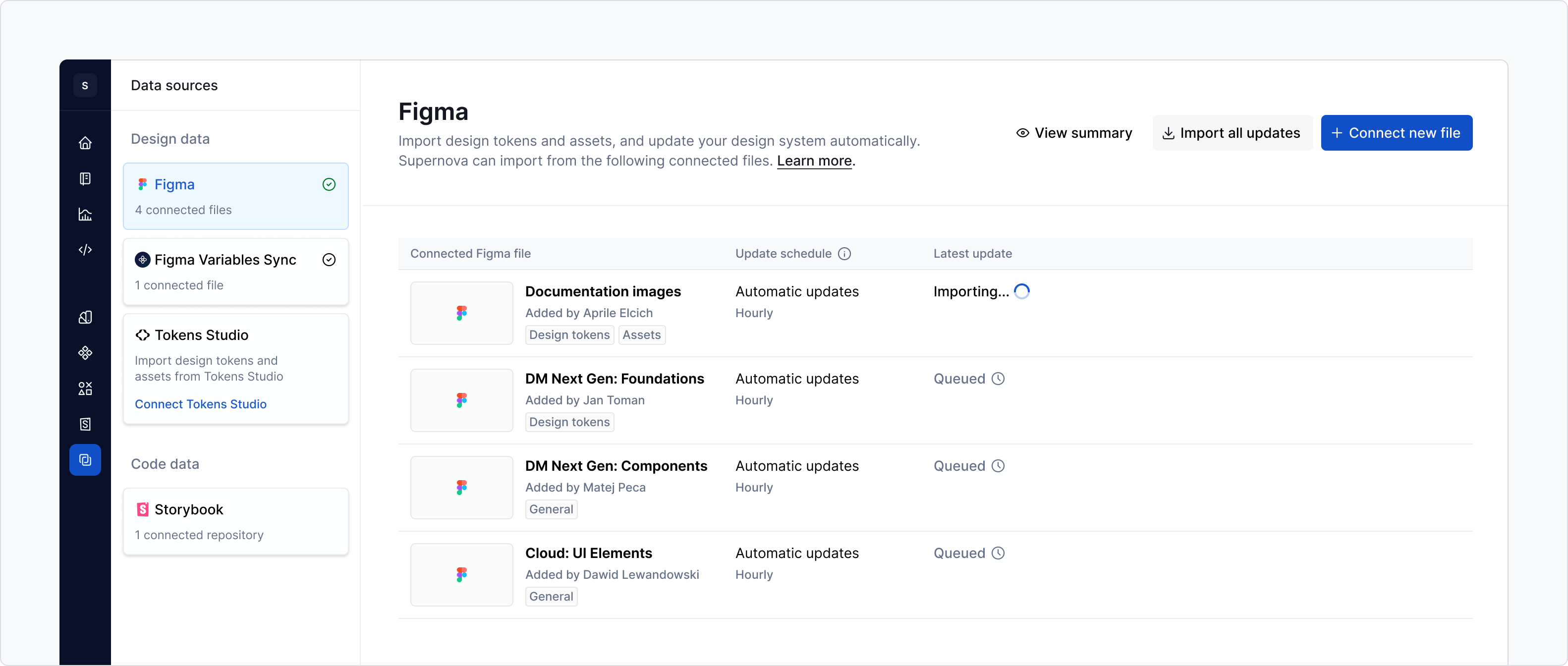This screenshot has height=666, width=1568.
Task: Open the code brackets icon in sidebar
Action: 85,250
